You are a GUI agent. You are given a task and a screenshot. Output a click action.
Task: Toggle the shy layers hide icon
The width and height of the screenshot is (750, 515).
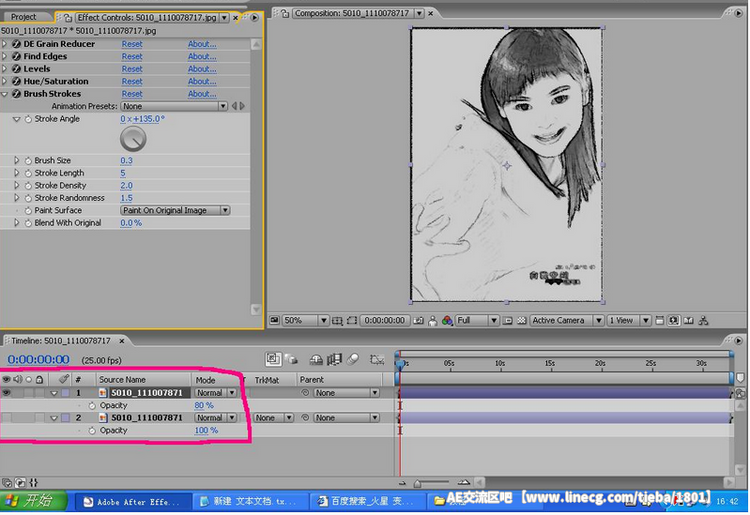coord(316,359)
